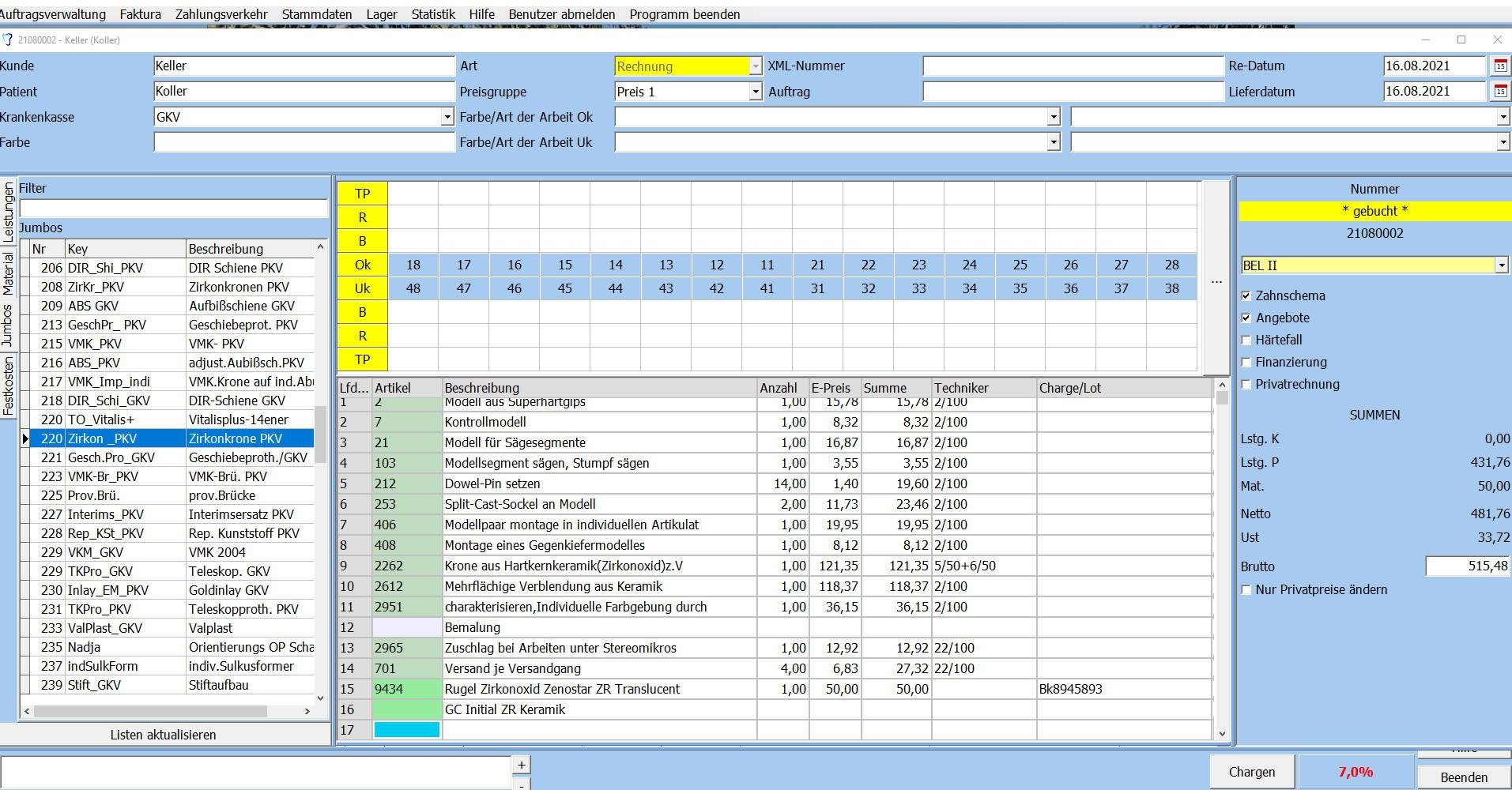Click the Auftrag input field
This screenshot has height=790, width=1512.
point(1073,92)
